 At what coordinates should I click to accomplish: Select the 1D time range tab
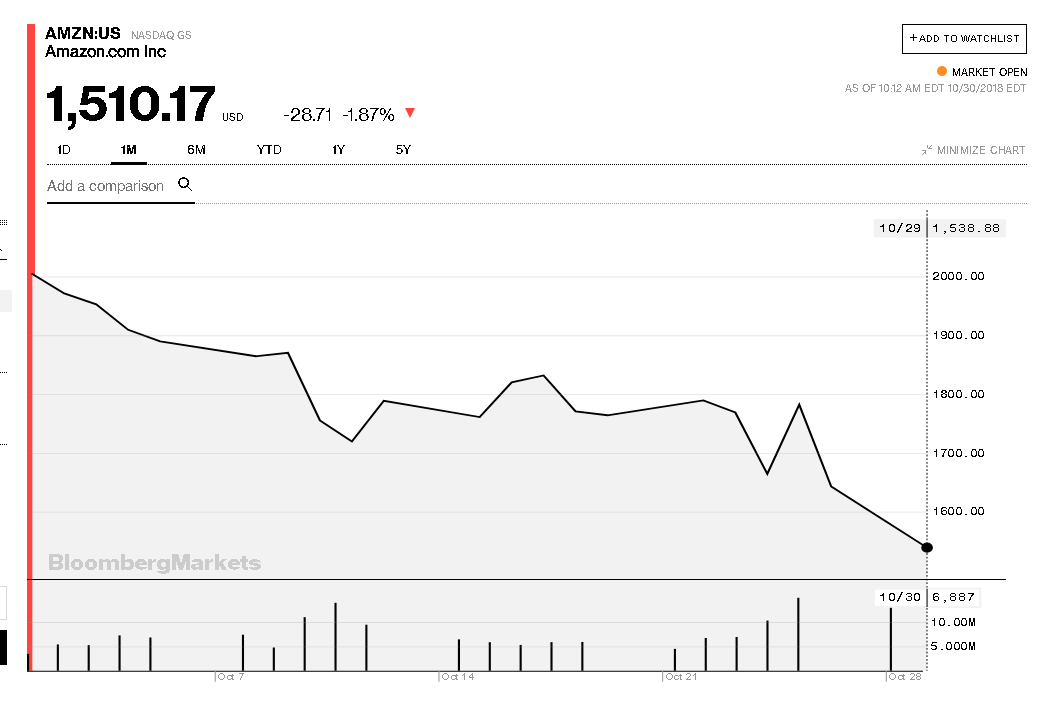tap(64, 150)
